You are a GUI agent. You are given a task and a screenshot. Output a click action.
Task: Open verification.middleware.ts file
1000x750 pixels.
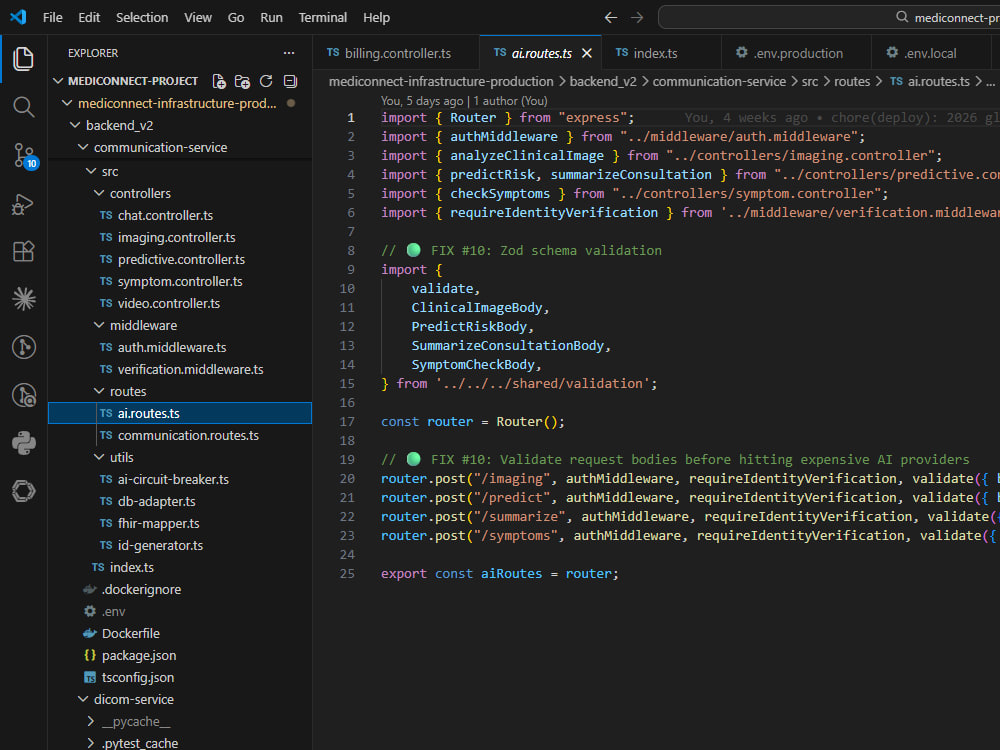[x=190, y=369]
